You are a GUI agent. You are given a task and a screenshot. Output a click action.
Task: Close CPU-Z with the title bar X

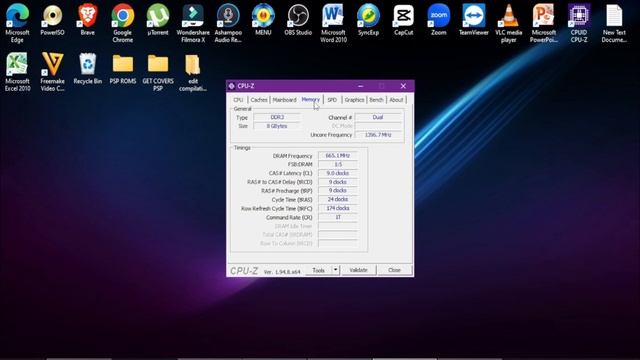pos(403,86)
